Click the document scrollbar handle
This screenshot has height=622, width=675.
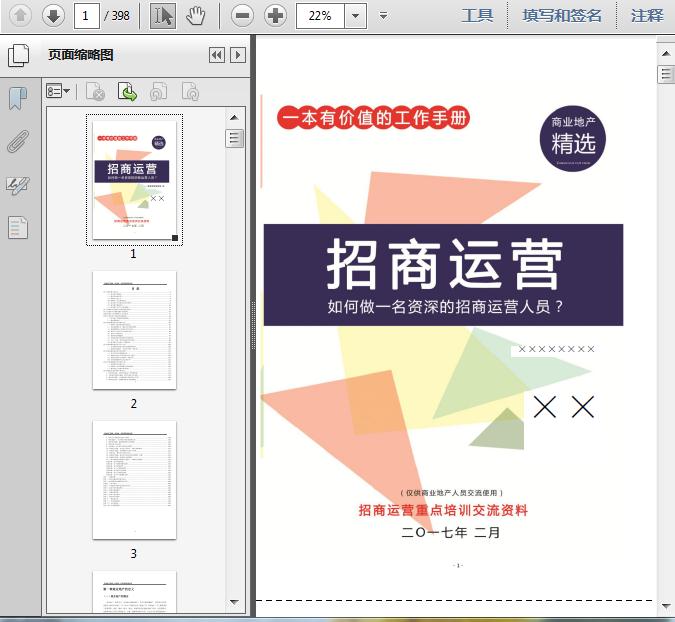(666, 74)
